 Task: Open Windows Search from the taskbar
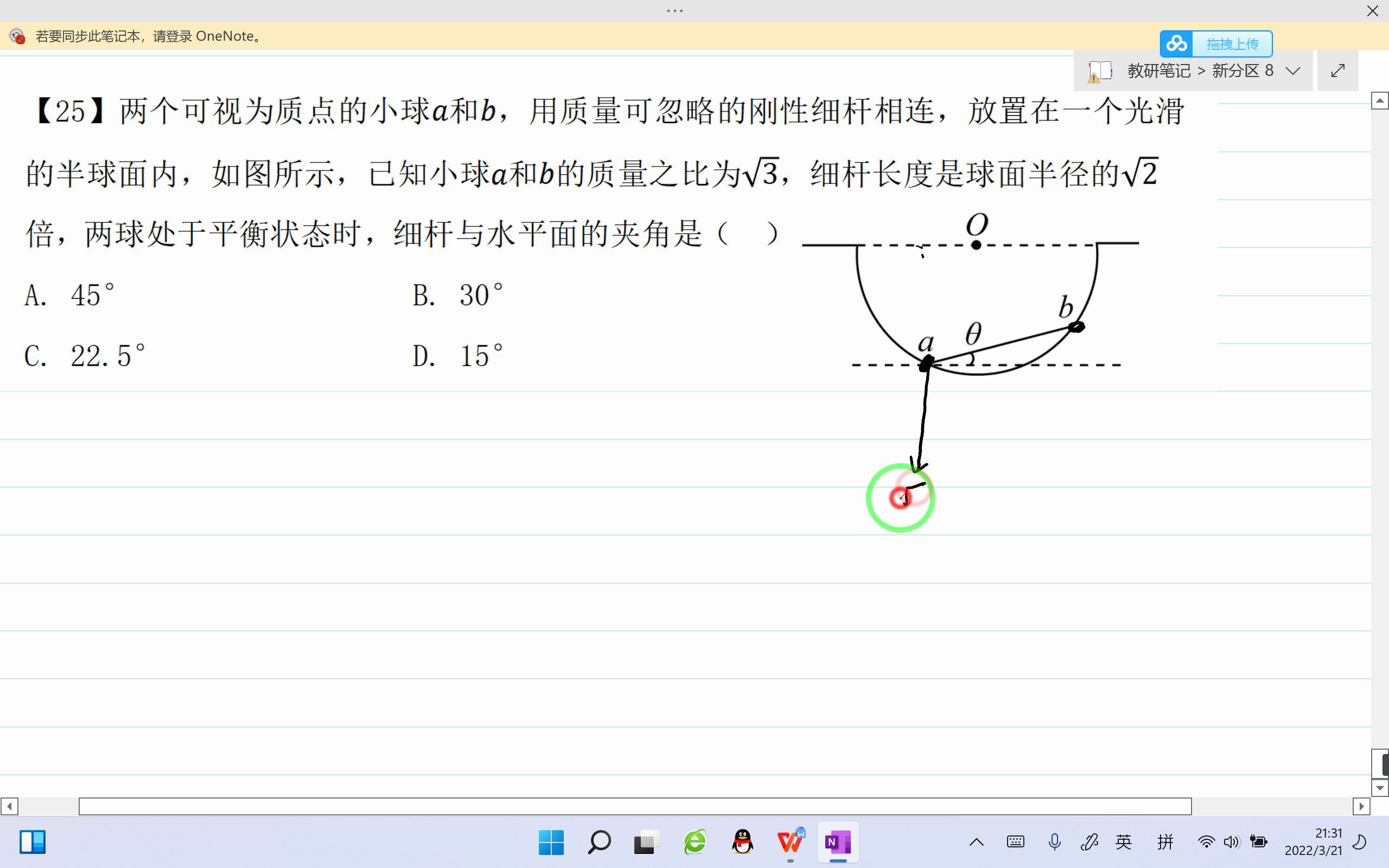[x=598, y=842]
